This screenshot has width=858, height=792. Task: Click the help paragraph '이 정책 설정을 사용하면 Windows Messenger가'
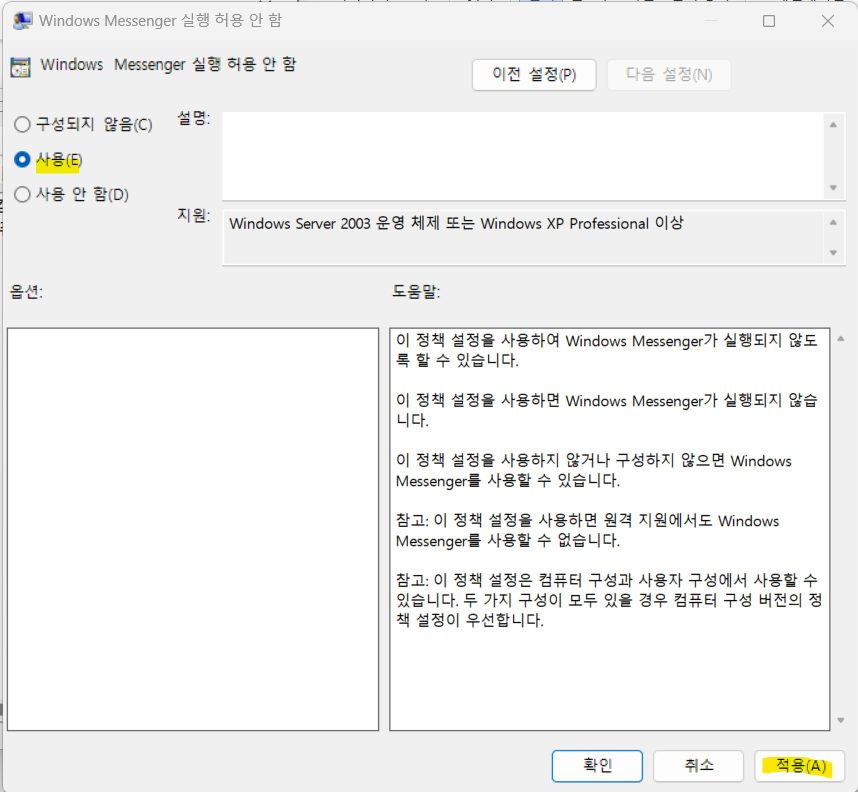[x=607, y=410]
